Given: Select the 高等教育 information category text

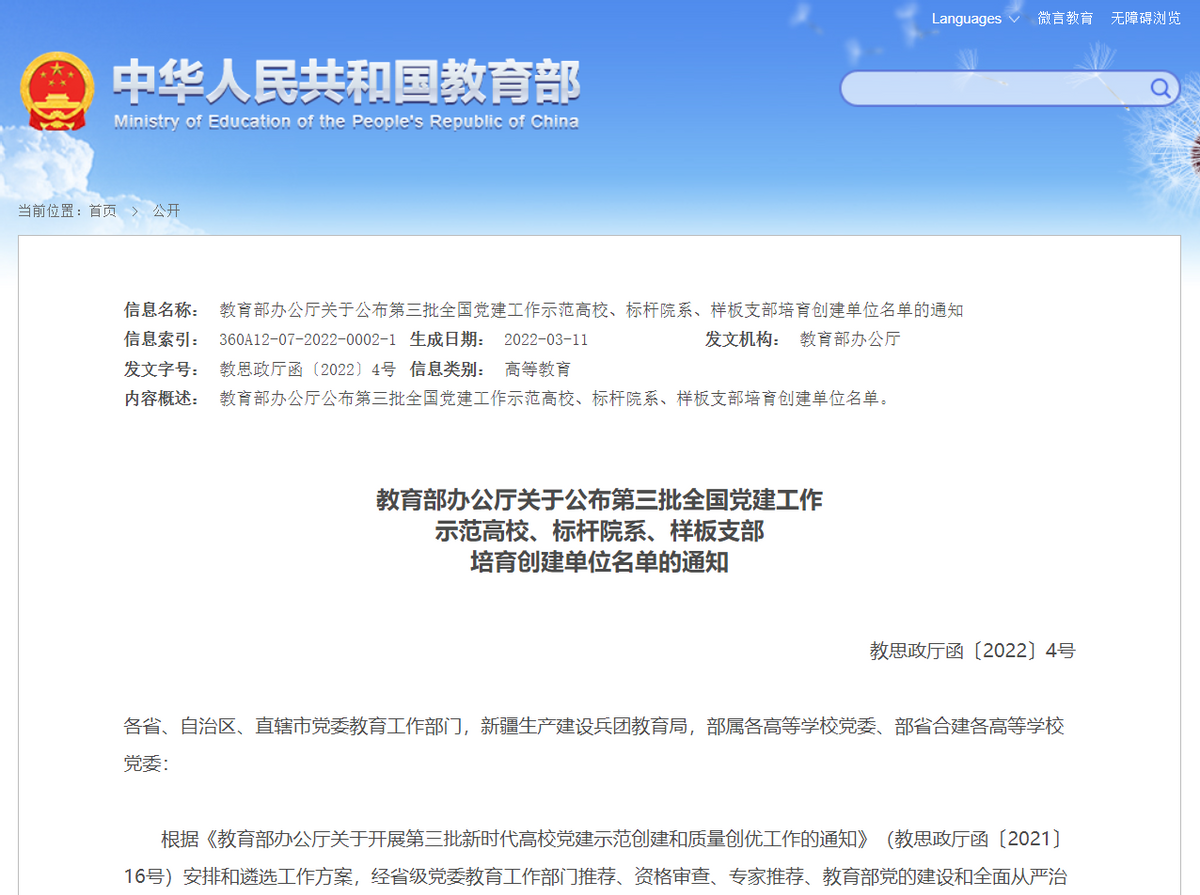Looking at the screenshot, I should (x=540, y=369).
